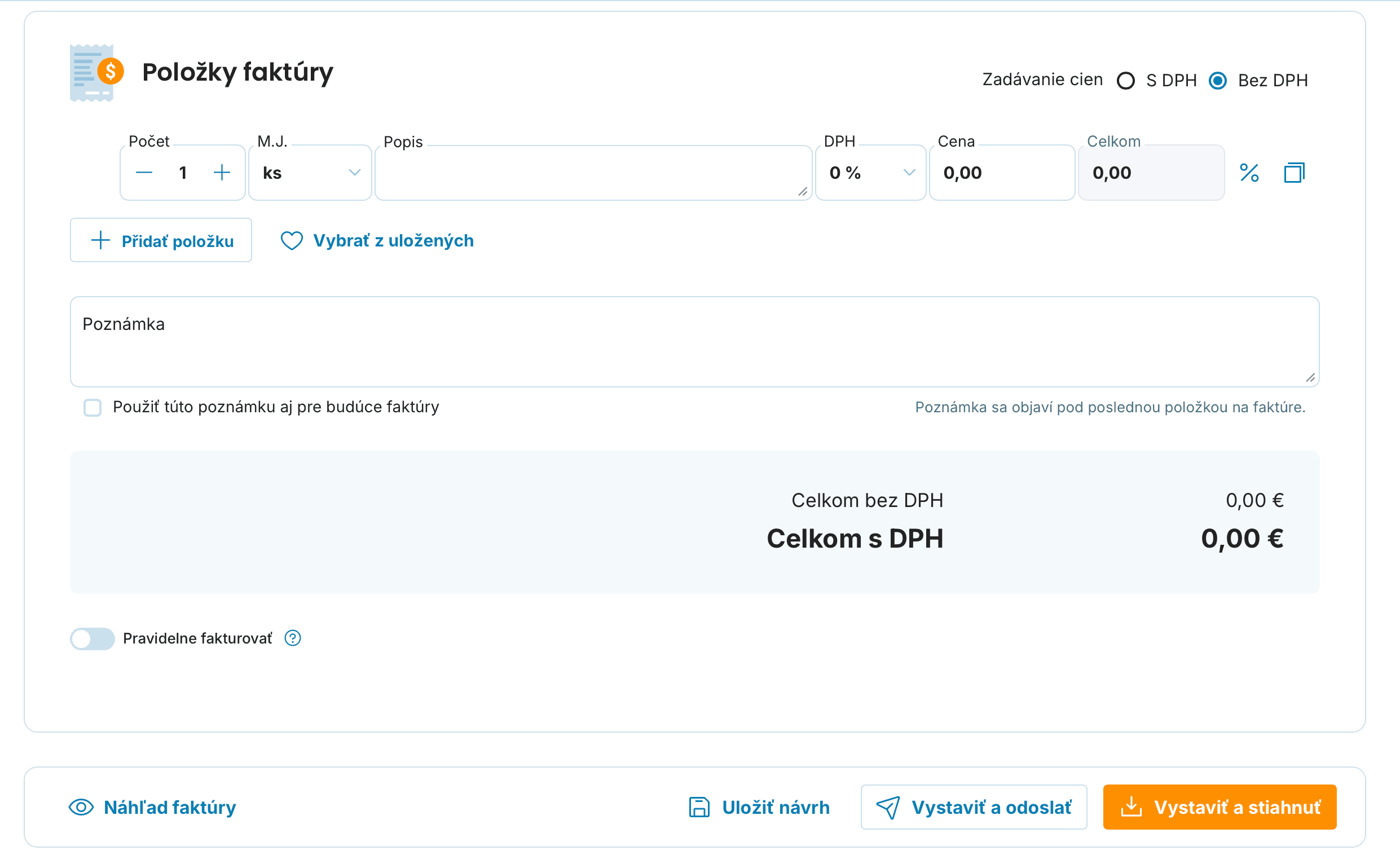The width and height of the screenshot is (1400, 855).
Task: Click into the Popis description field
Action: coord(593,173)
